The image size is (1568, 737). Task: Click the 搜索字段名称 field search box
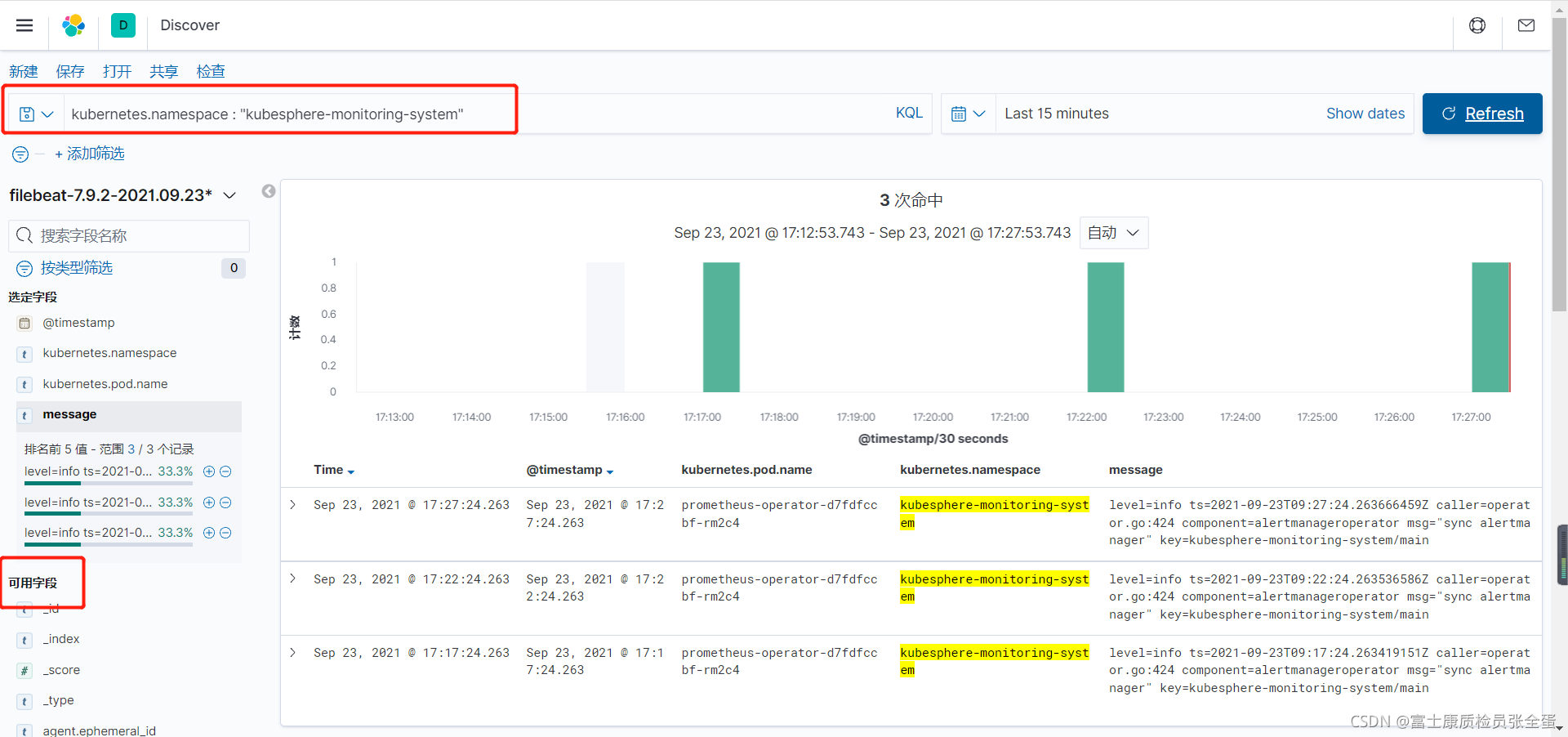pos(129,236)
